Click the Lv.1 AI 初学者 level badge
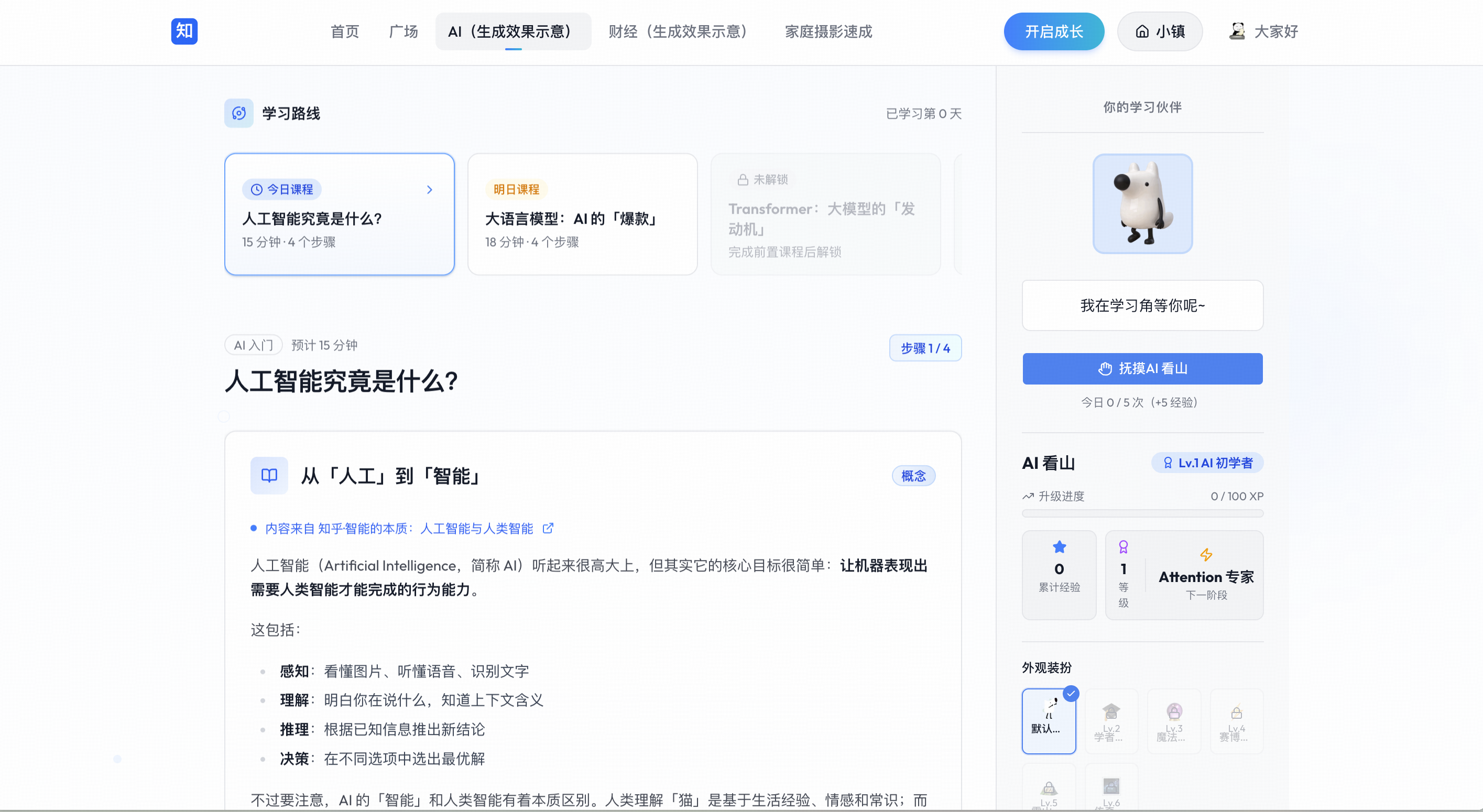Viewport: 1483px width, 812px height. (1207, 463)
